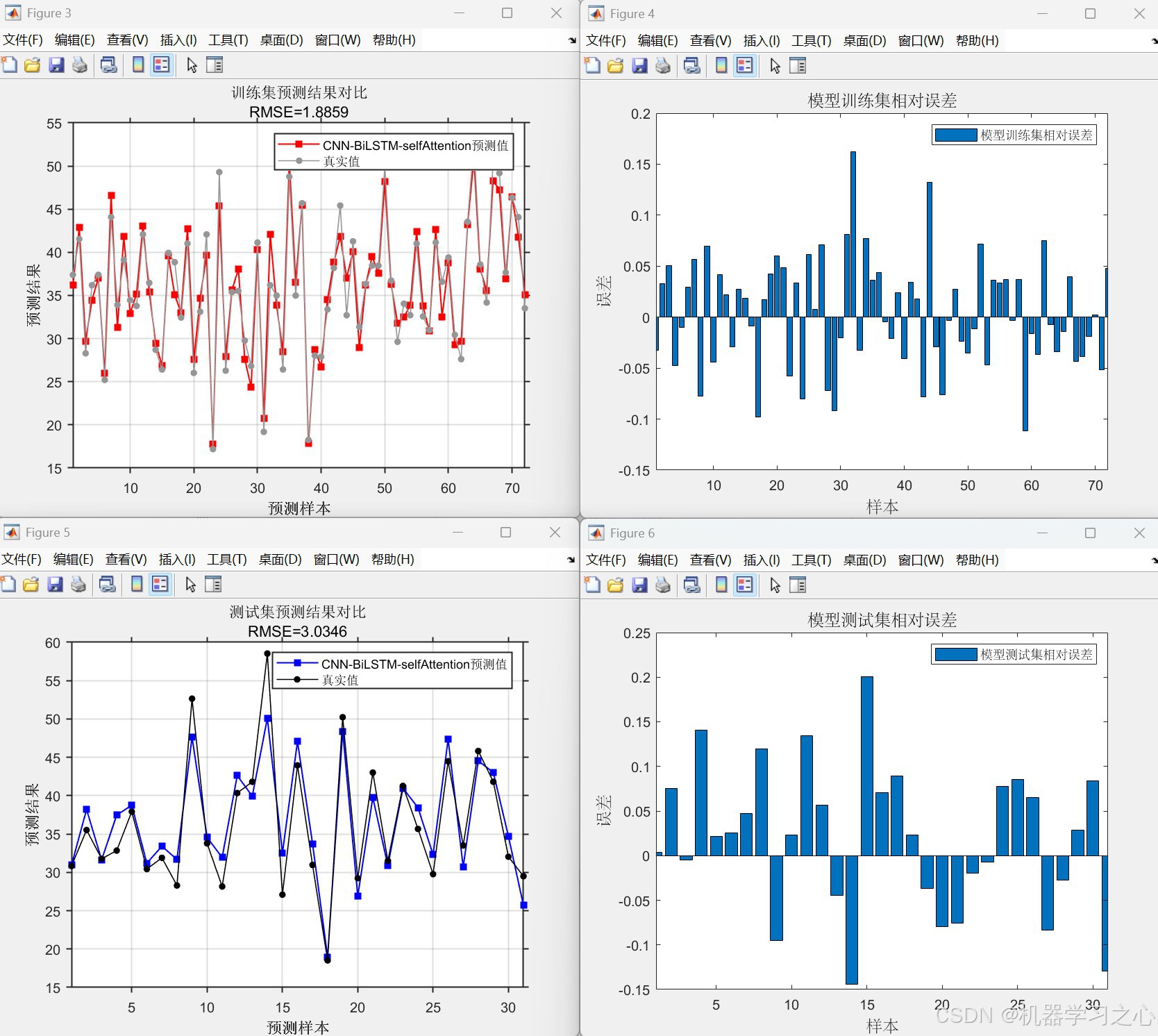
Task: Save figure icon in Figure 3 toolbar
Action: pyautogui.click(x=56, y=65)
